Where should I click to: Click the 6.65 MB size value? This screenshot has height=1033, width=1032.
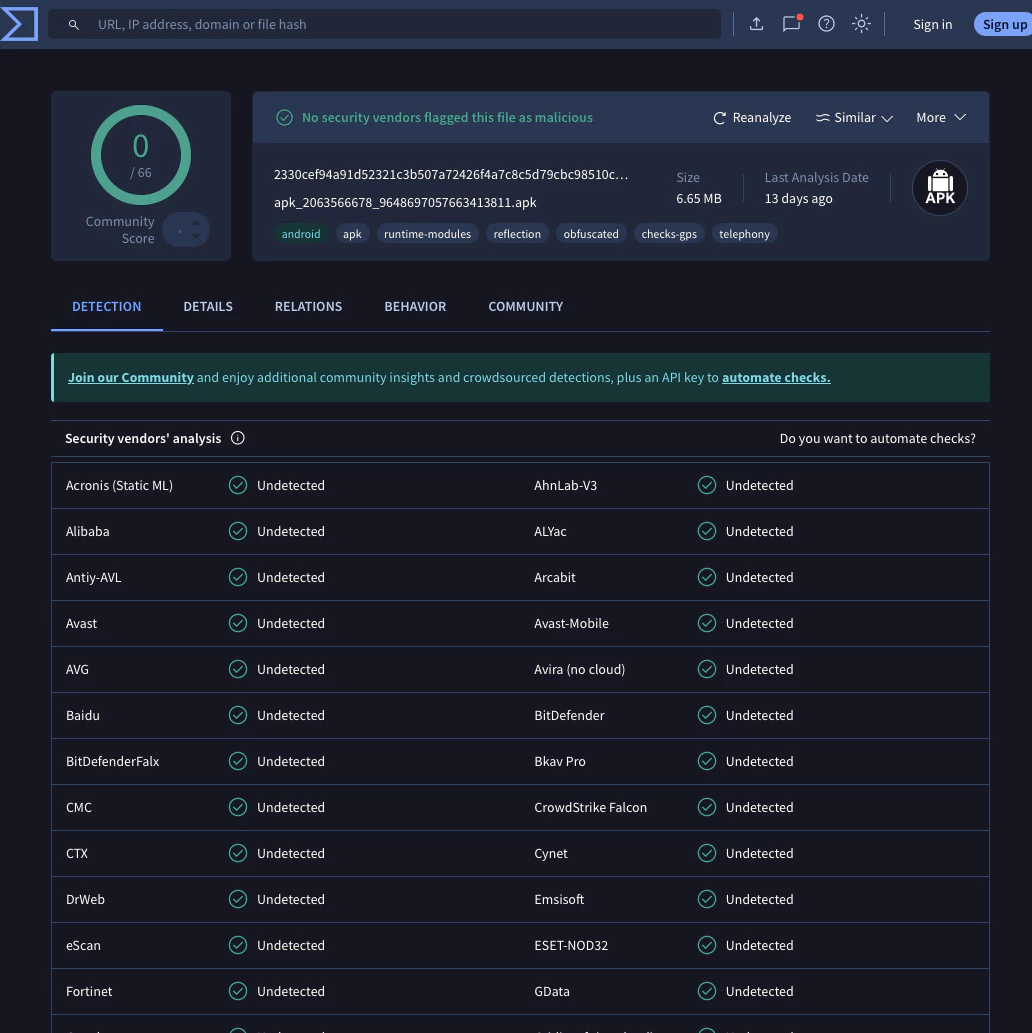click(x=699, y=198)
